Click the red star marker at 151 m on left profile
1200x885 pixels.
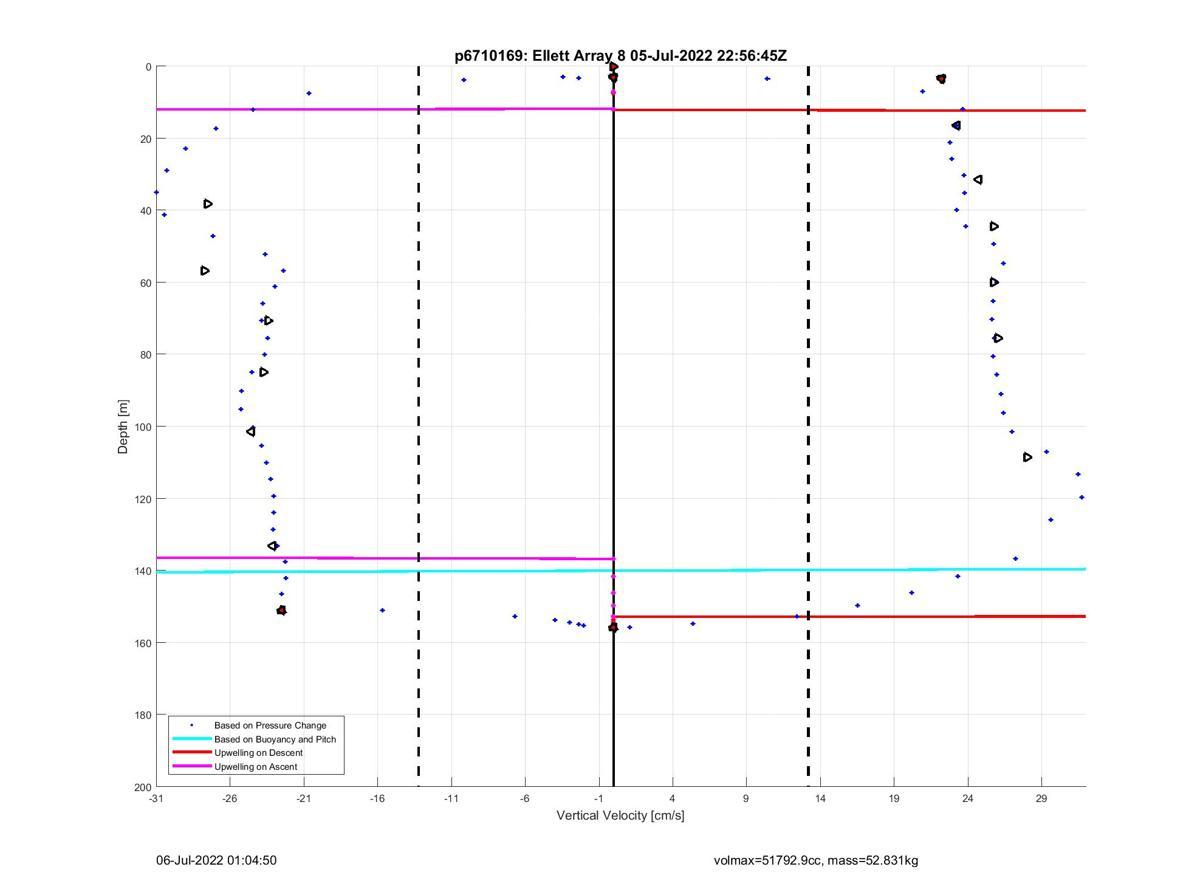click(x=281, y=610)
